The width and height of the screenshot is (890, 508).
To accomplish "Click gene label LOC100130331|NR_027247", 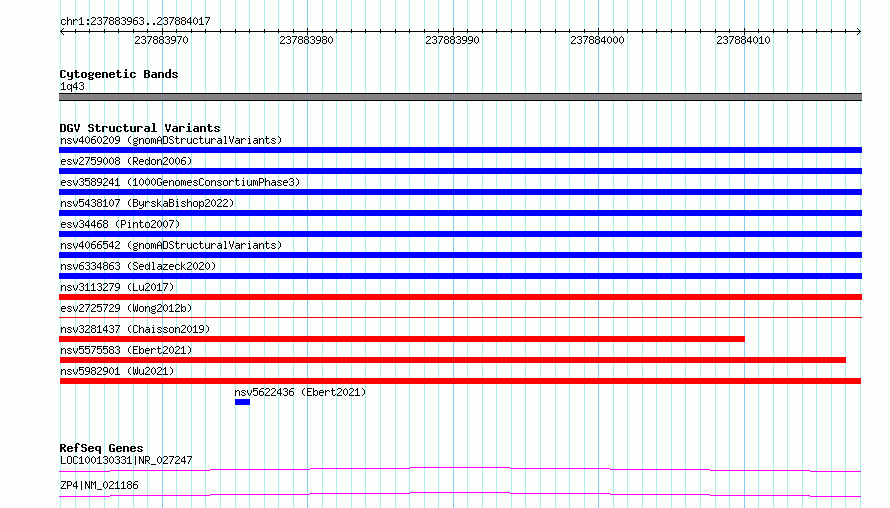I will click(126, 460).
